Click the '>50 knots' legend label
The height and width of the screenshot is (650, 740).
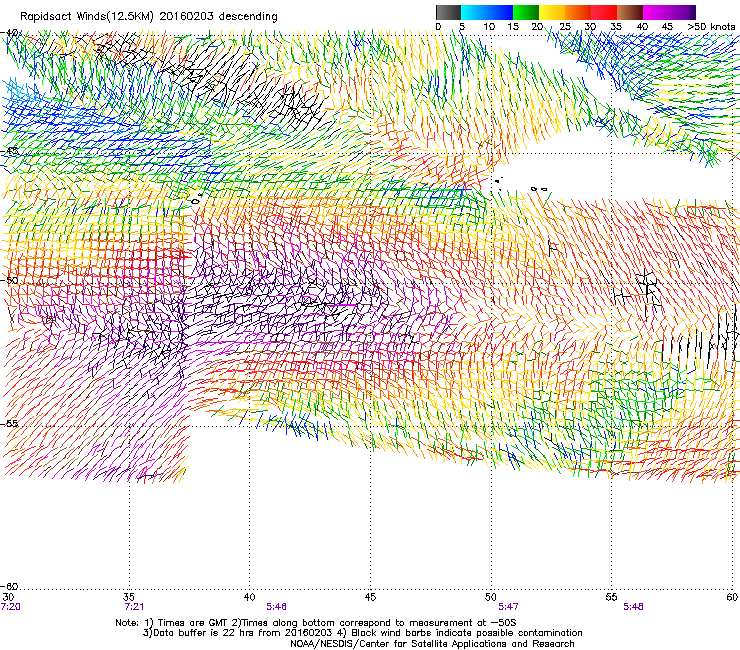click(711, 27)
